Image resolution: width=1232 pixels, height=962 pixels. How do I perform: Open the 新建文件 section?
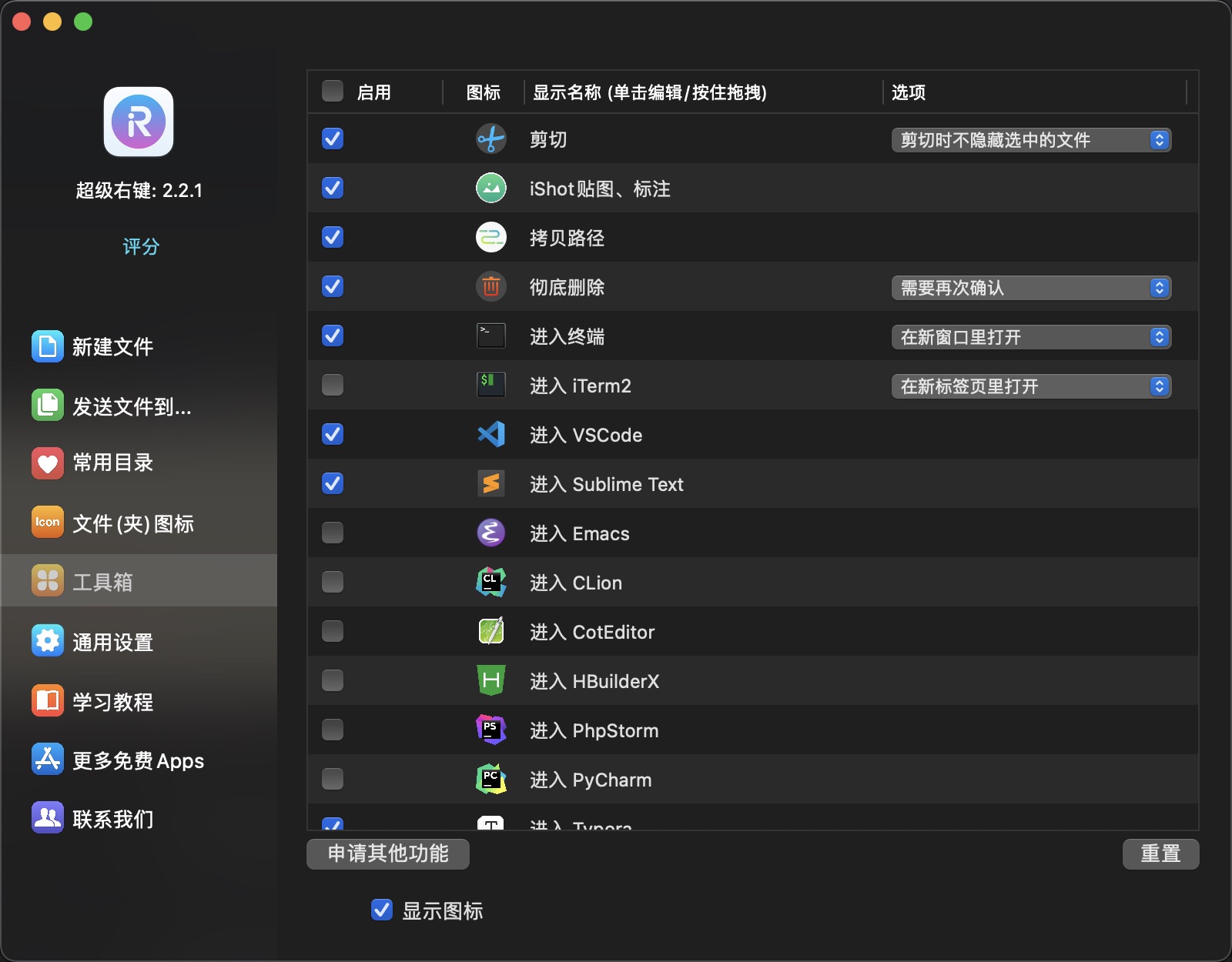click(112, 347)
